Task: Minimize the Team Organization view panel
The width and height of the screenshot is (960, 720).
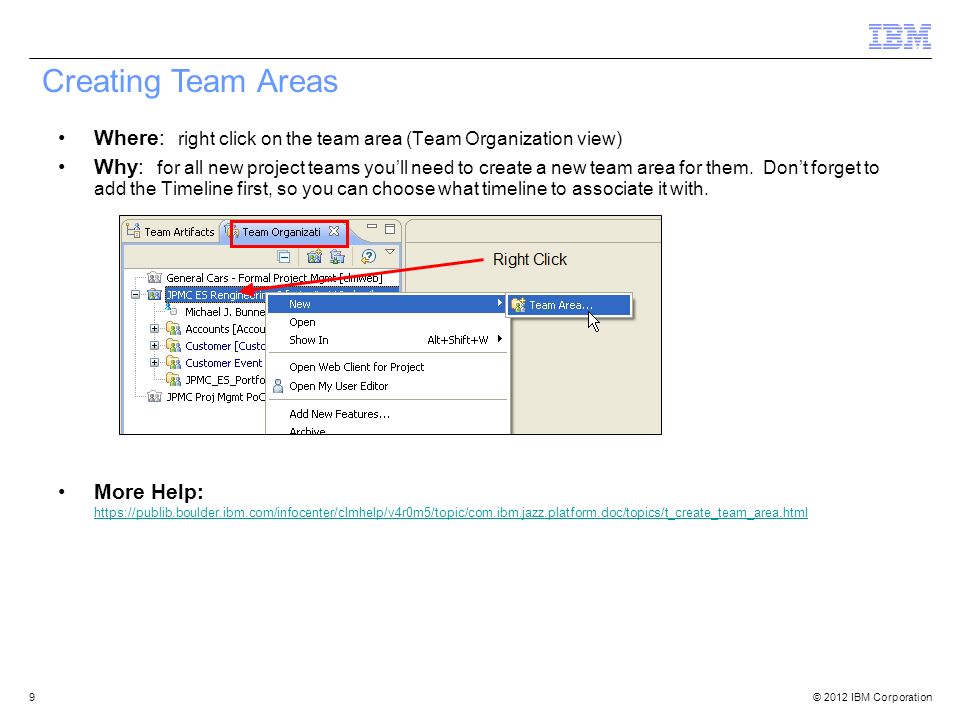Action: pos(372,227)
